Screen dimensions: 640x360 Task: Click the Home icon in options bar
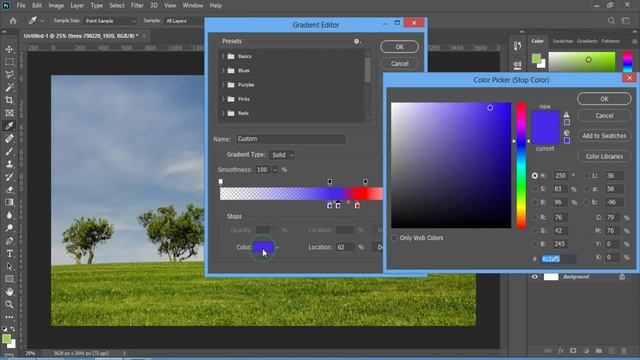(x=13, y=20)
